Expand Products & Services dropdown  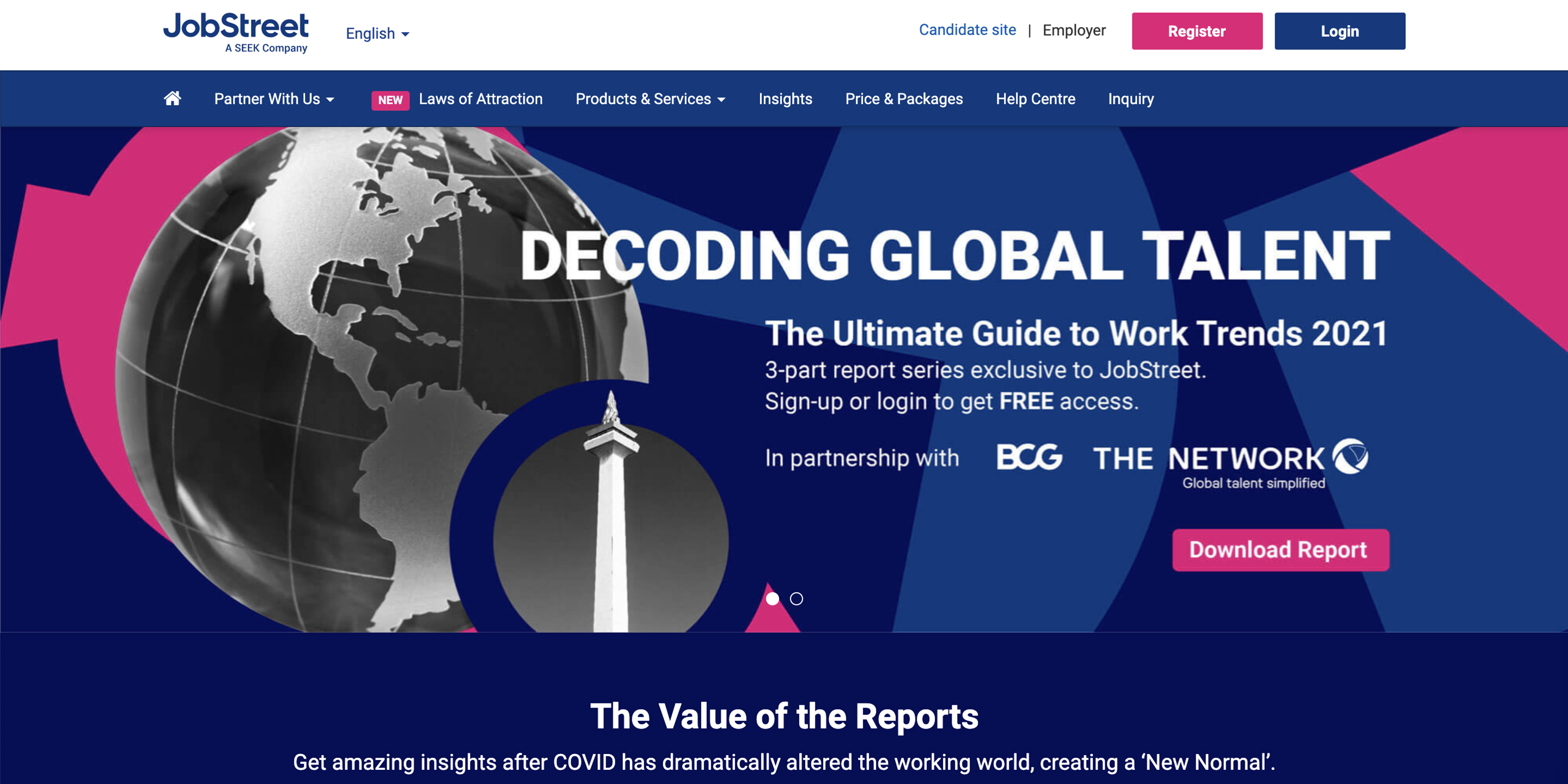coord(650,99)
